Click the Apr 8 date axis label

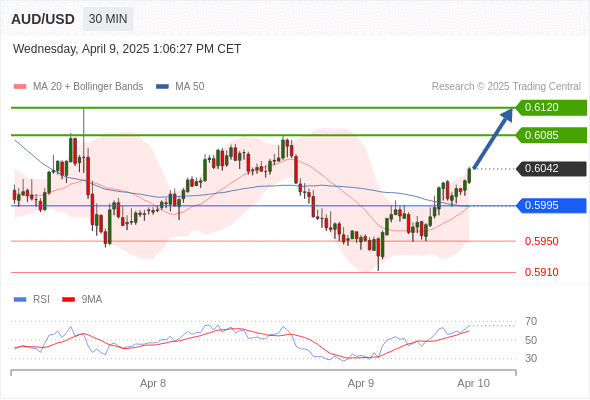(x=153, y=383)
